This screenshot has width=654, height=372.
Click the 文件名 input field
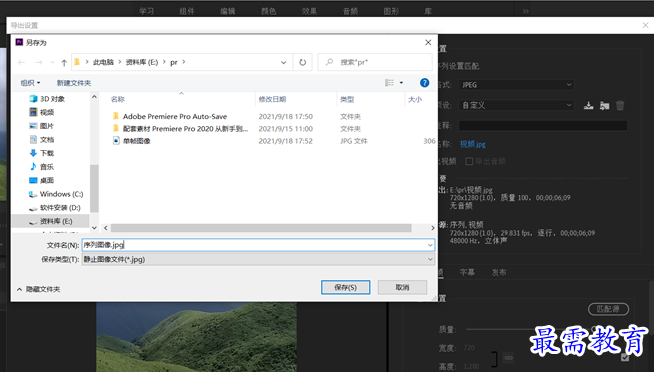(x=258, y=245)
